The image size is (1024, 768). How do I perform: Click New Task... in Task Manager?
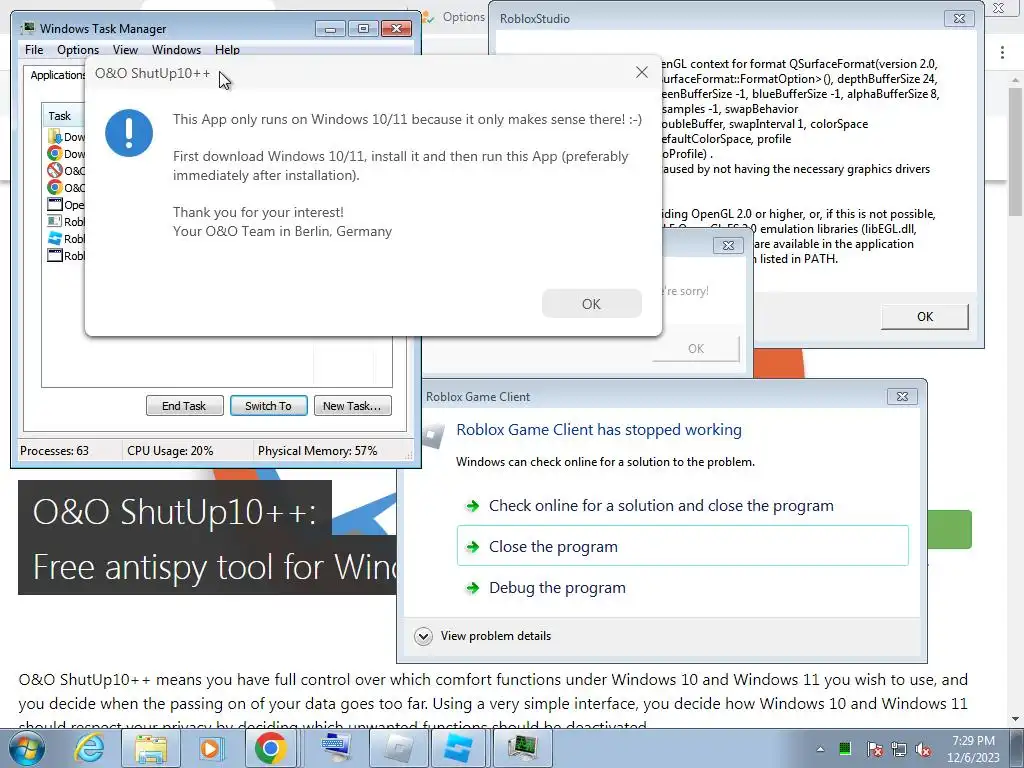pyautogui.click(x=352, y=406)
